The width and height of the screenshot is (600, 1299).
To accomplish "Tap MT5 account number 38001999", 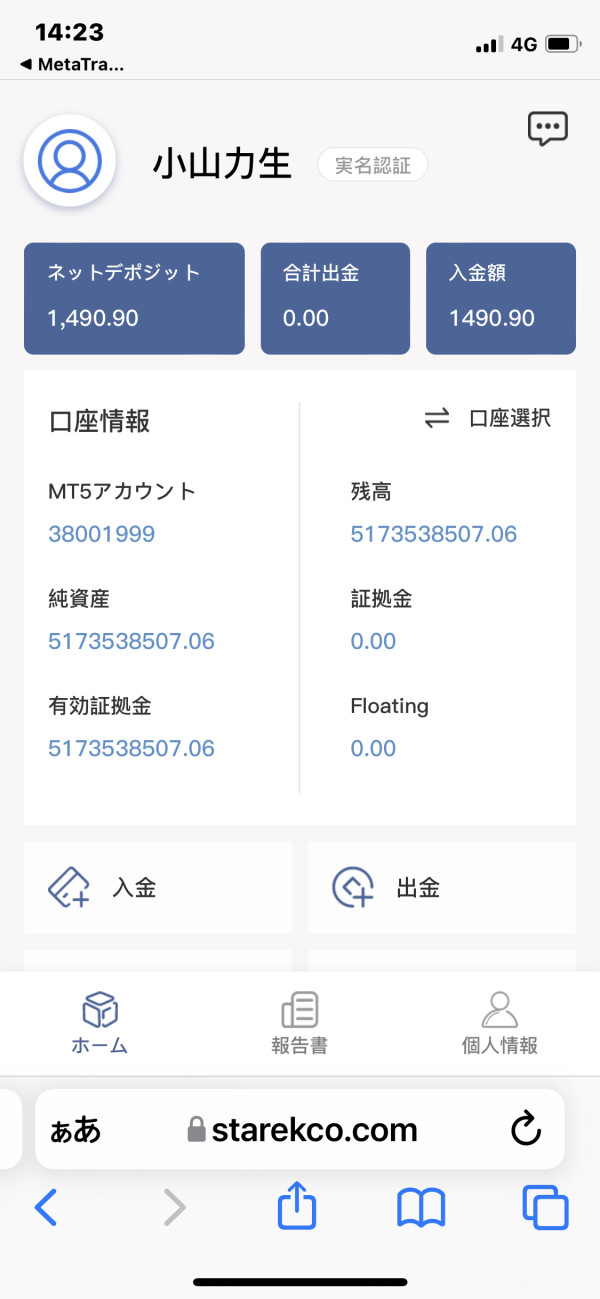I will pyautogui.click(x=102, y=534).
